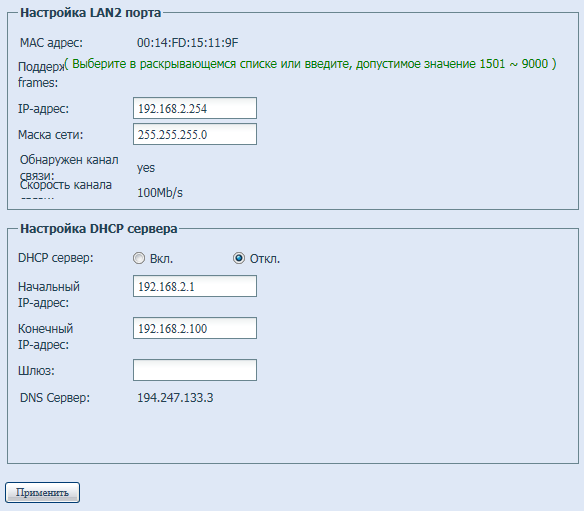Click the Применить button
The width and height of the screenshot is (584, 511).
coord(42,492)
